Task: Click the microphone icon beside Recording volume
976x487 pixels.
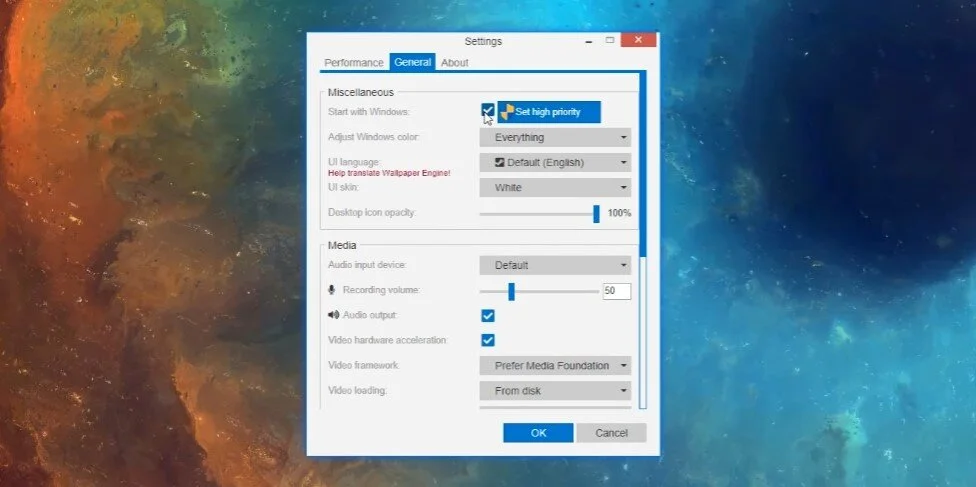Action: pyautogui.click(x=332, y=290)
